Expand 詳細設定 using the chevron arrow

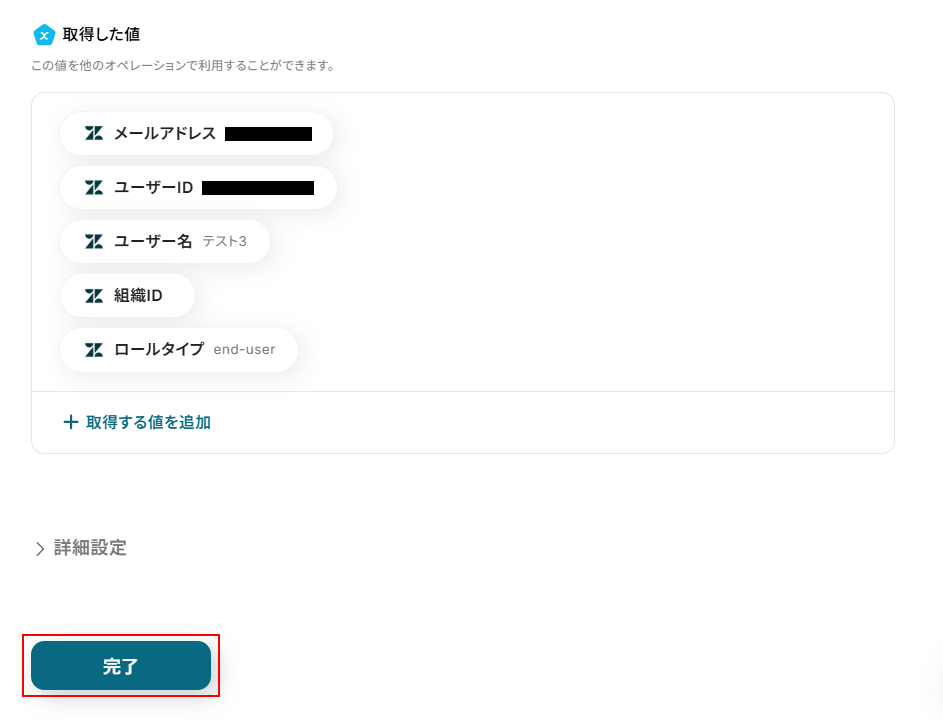point(40,548)
